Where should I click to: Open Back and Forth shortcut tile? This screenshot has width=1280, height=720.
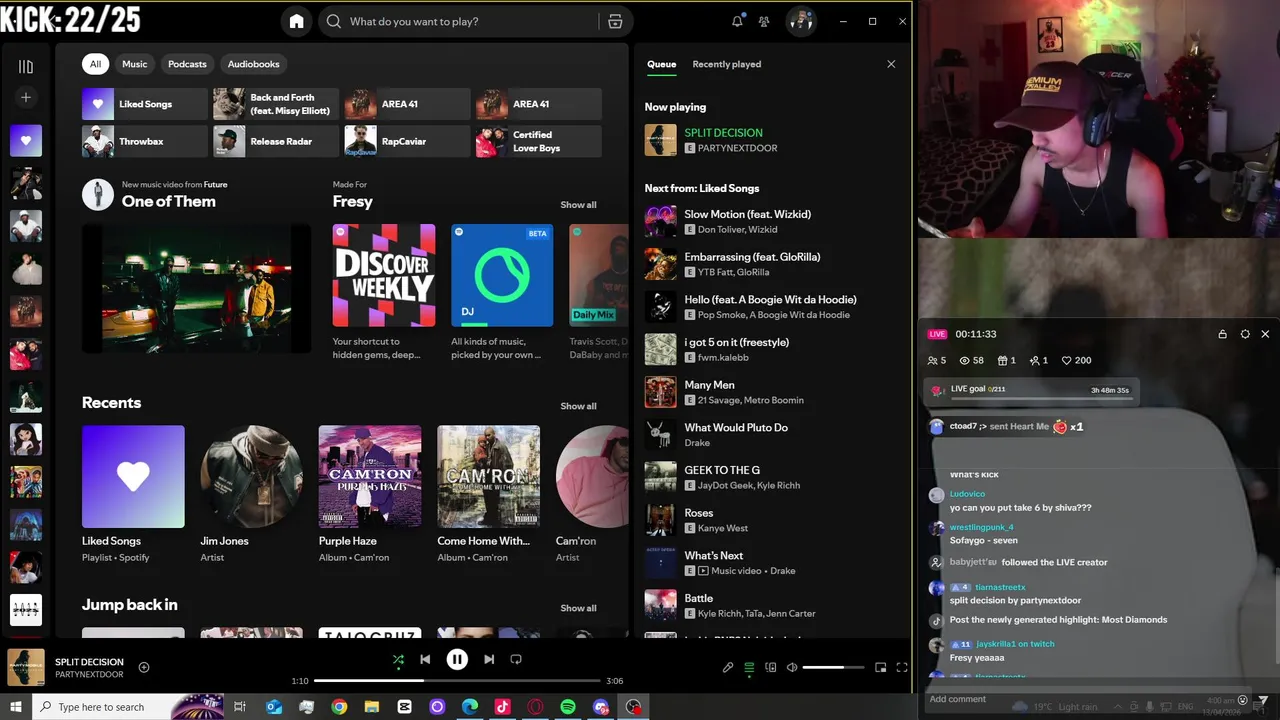[x=276, y=104]
